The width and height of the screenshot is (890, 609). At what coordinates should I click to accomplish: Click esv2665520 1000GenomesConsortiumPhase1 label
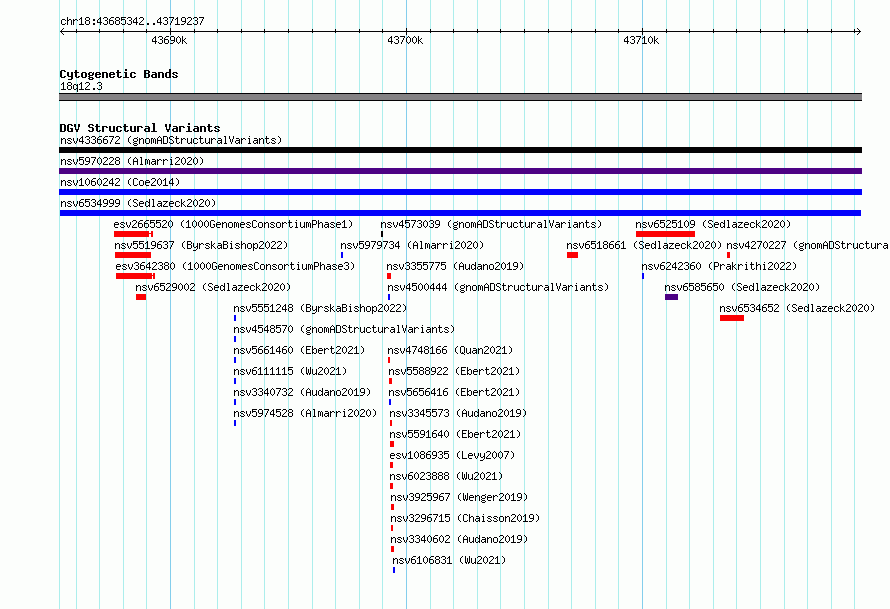(x=233, y=224)
